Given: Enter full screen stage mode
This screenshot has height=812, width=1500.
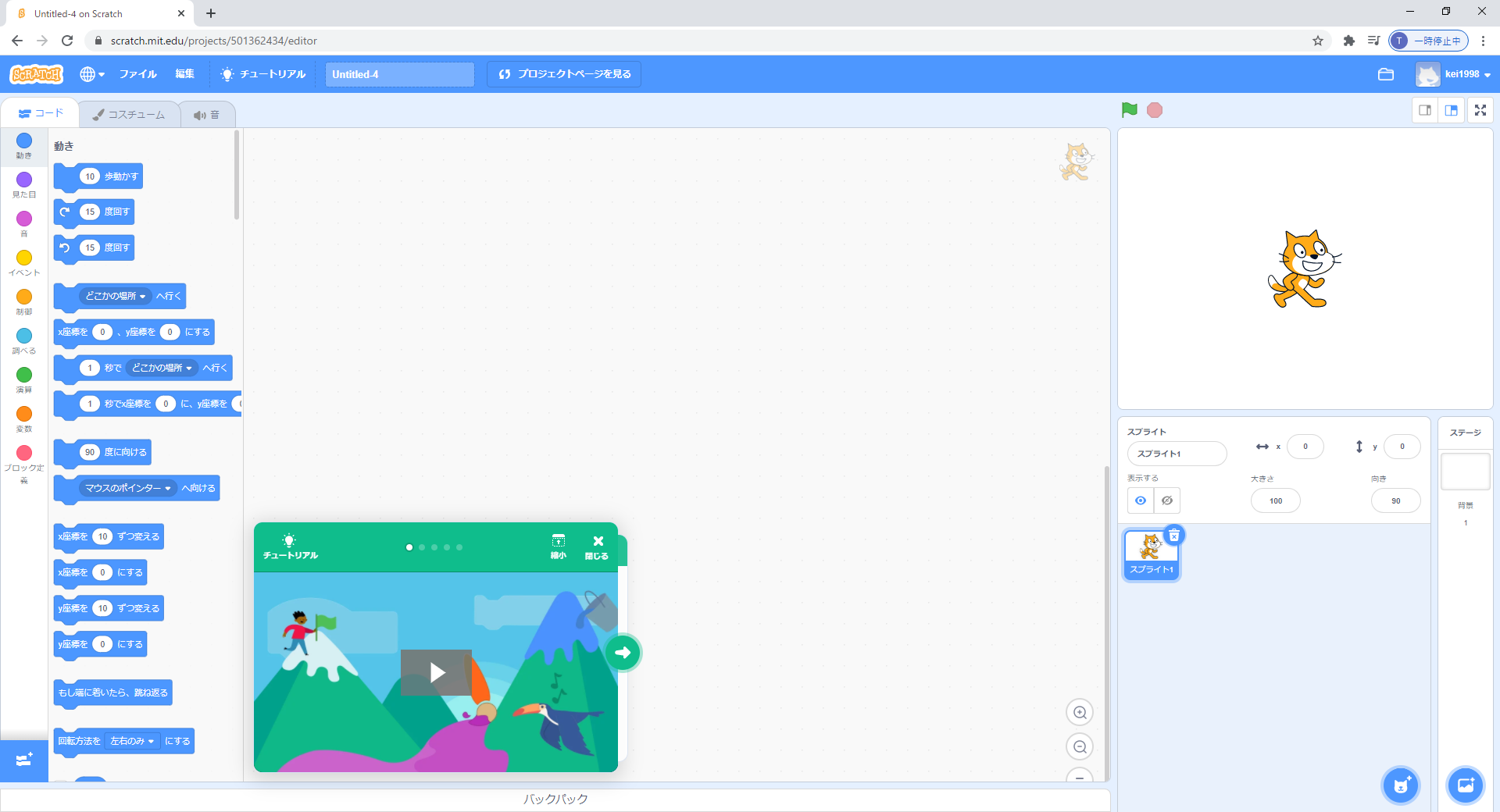Looking at the screenshot, I should (x=1480, y=110).
